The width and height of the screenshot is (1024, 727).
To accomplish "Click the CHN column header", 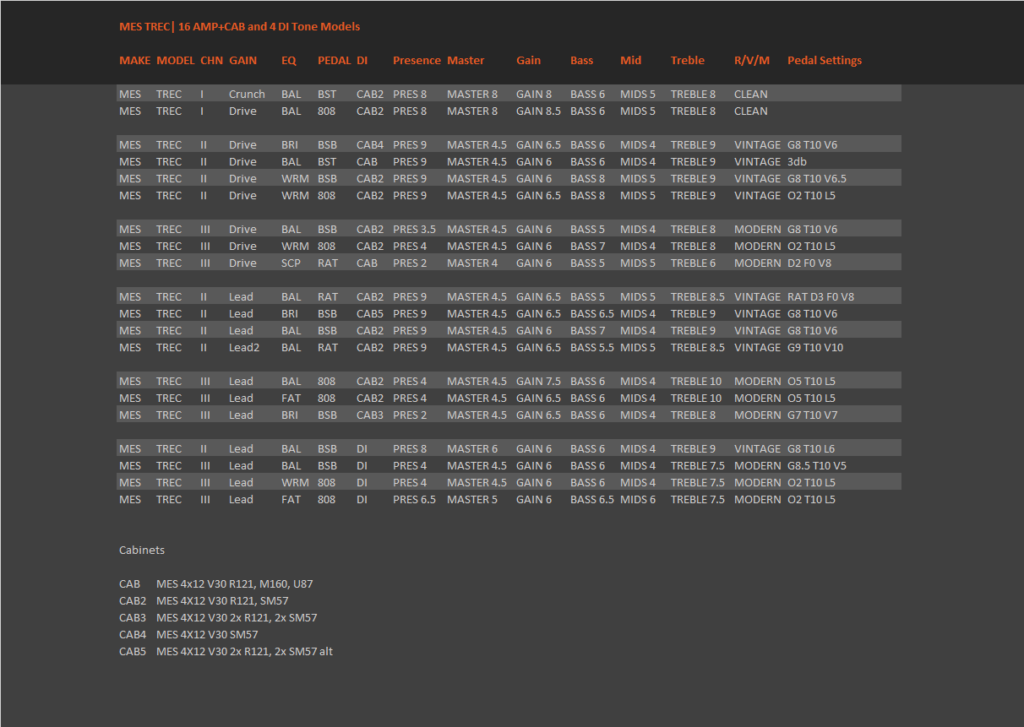I will tap(212, 60).
